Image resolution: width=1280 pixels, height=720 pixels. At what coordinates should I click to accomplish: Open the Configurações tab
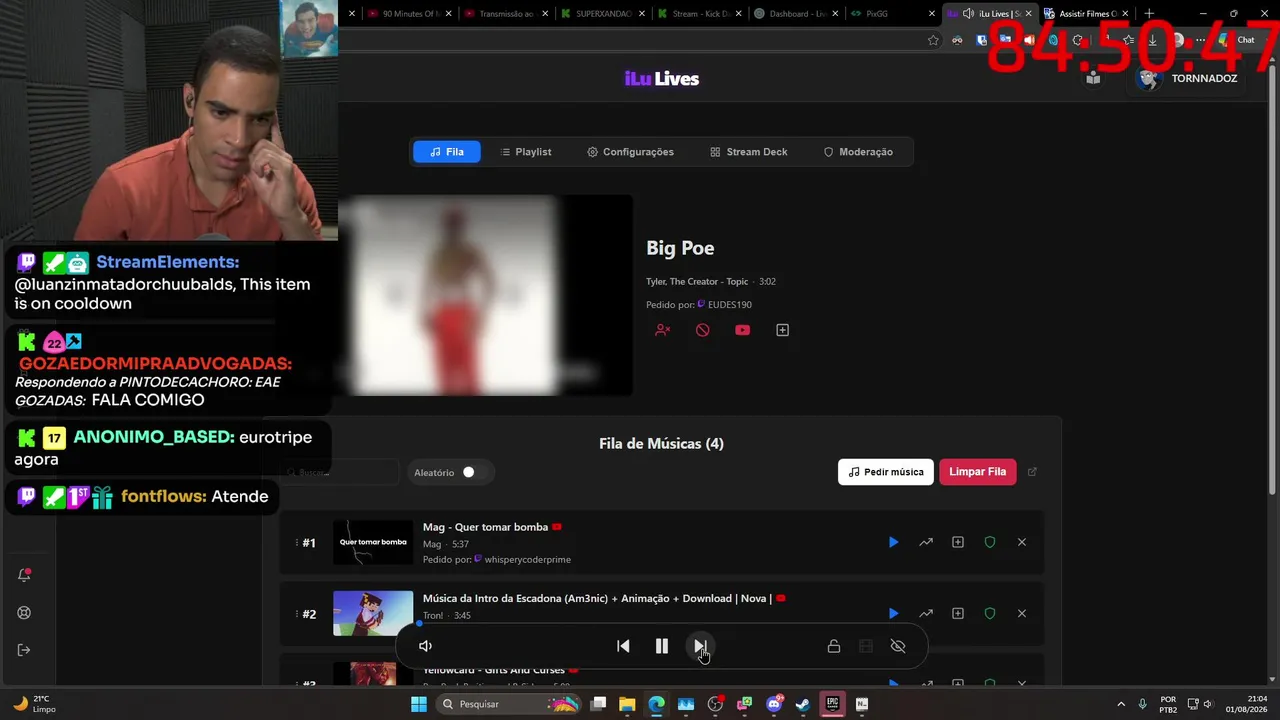pyautogui.click(x=630, y=152)
